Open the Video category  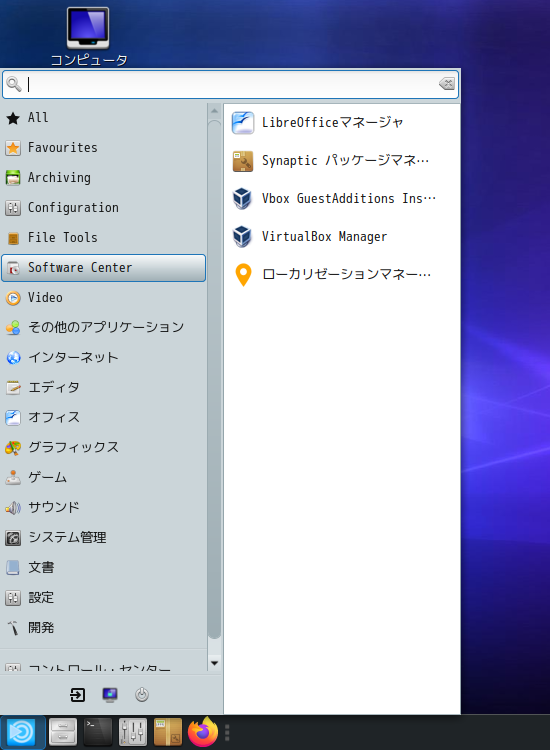[103, 298]
